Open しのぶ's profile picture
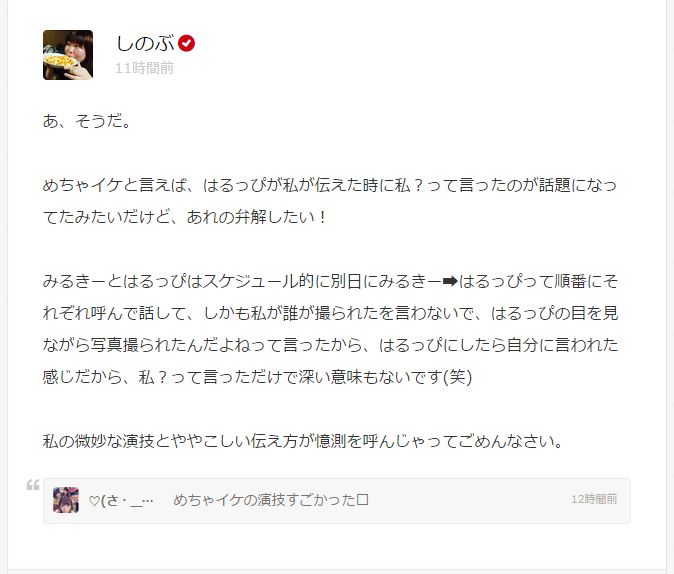Image resolution: width=674 pixels, height=574 pixels. (x=68, y=55)
